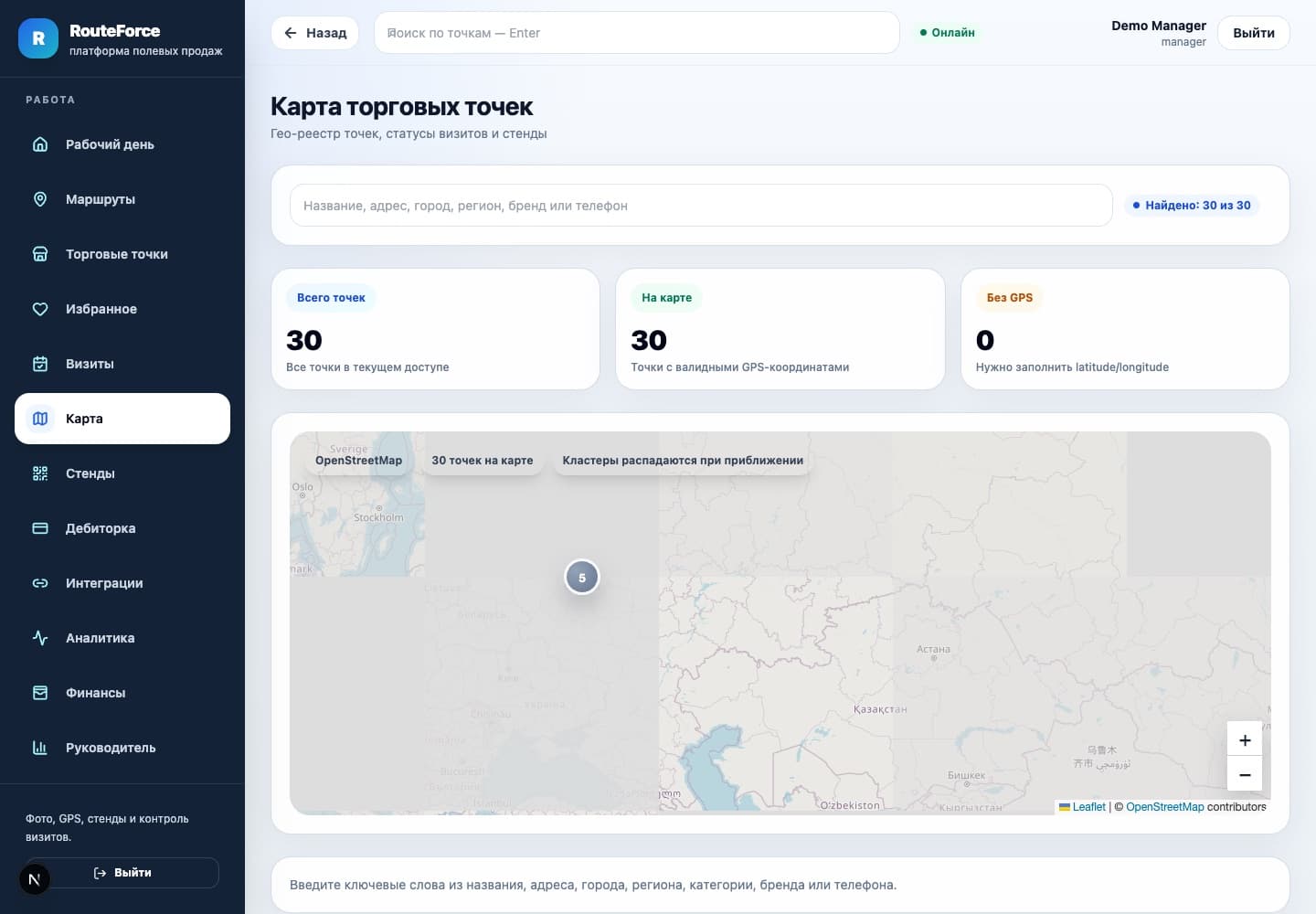Open the Финансы page
1316x914 pixels.
pyautogui.click(x=122, y=693)
